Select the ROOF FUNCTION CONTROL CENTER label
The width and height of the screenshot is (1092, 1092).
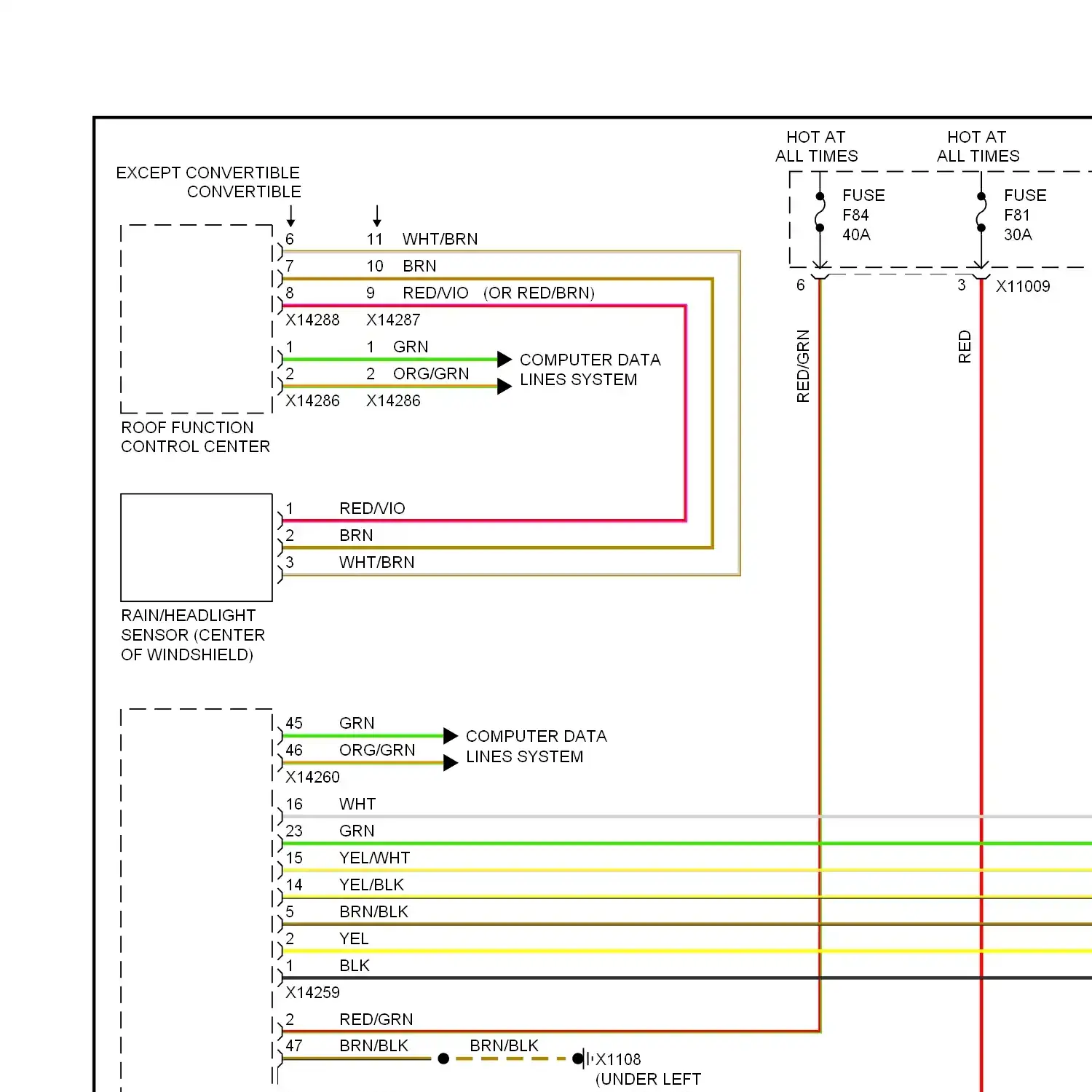click(195, 437)
